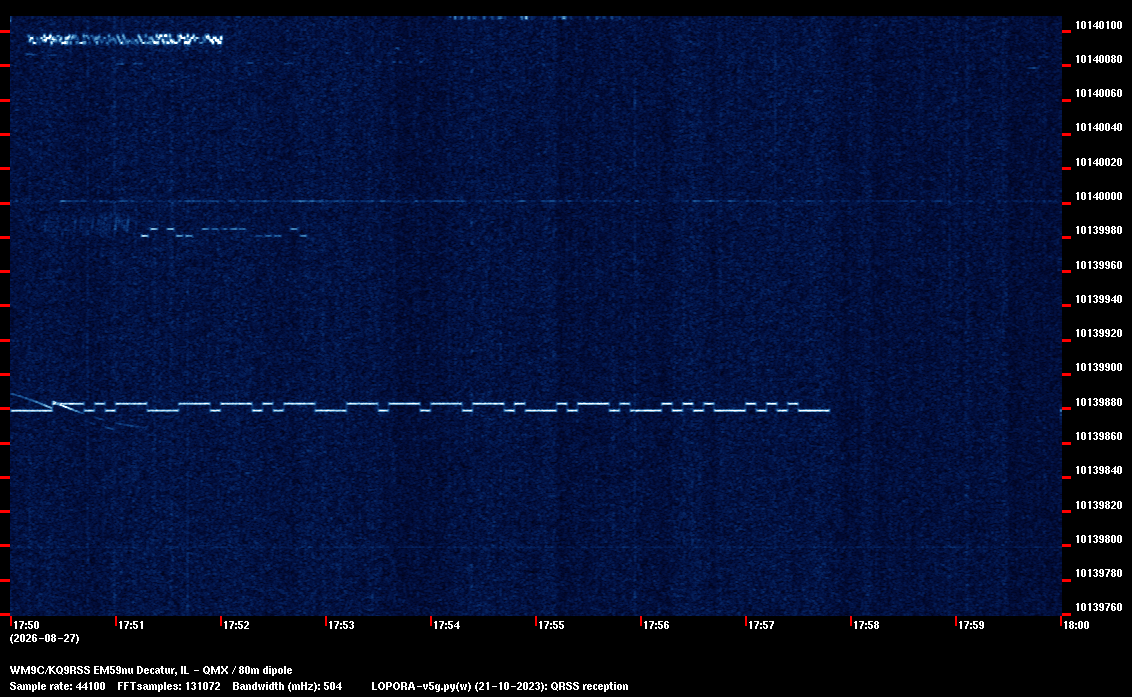Click the LOPORA-v5g.py QRSS reception text

(x=500, y=686)
